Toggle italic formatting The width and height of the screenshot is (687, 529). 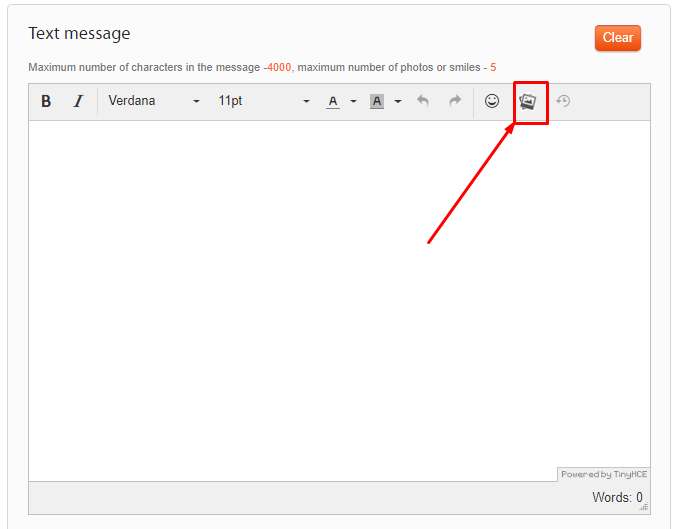click(78, 101)
